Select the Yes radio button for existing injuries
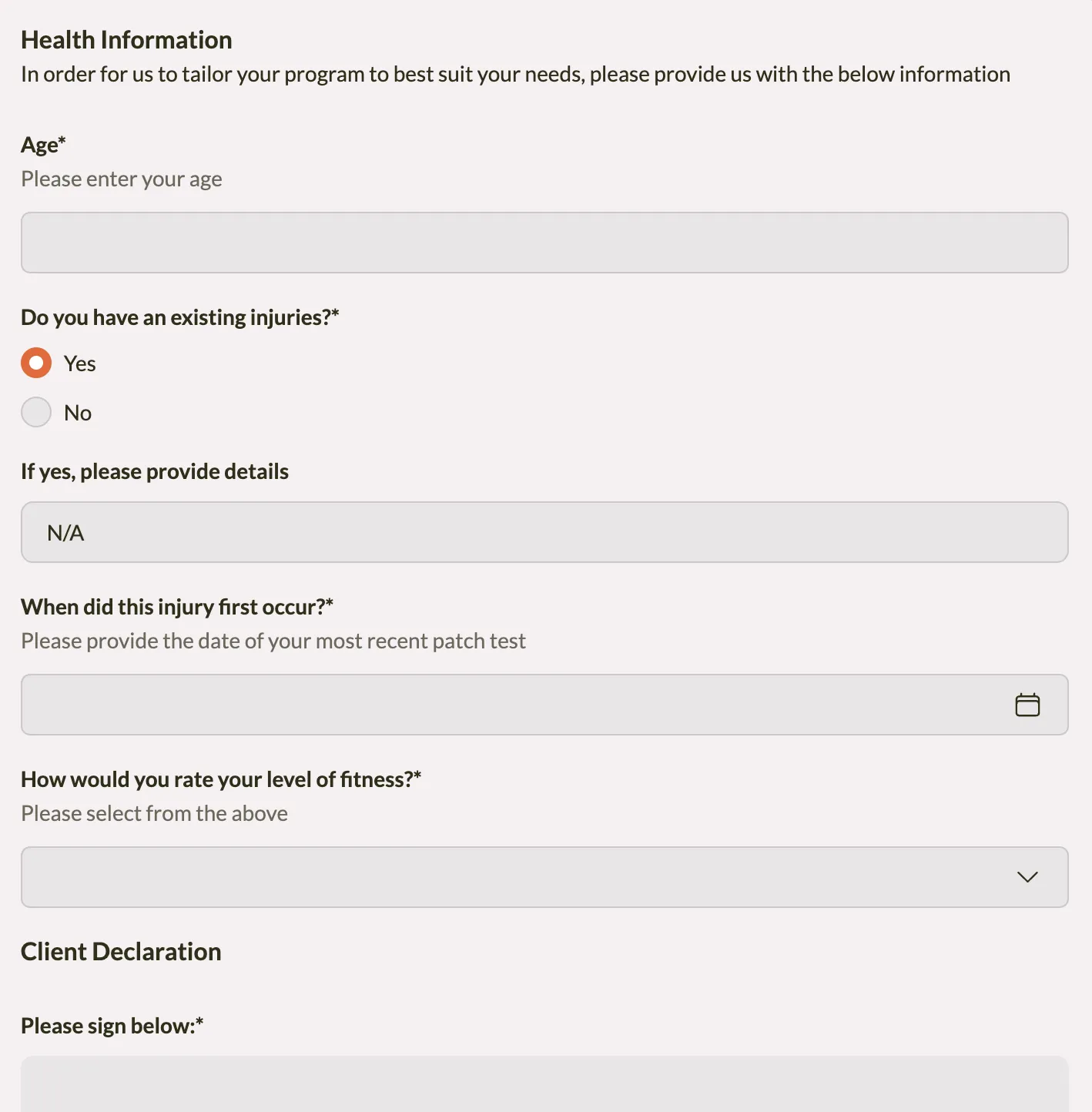The height and width of the screenshot is (1112, 1092). coord(35,362)
